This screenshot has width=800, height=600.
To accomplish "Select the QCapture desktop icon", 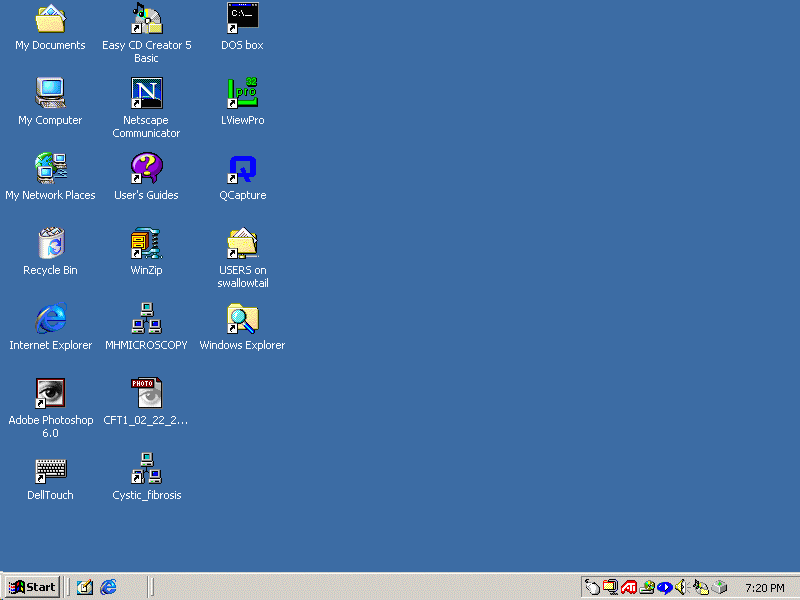I will click(x=242, y=169).
